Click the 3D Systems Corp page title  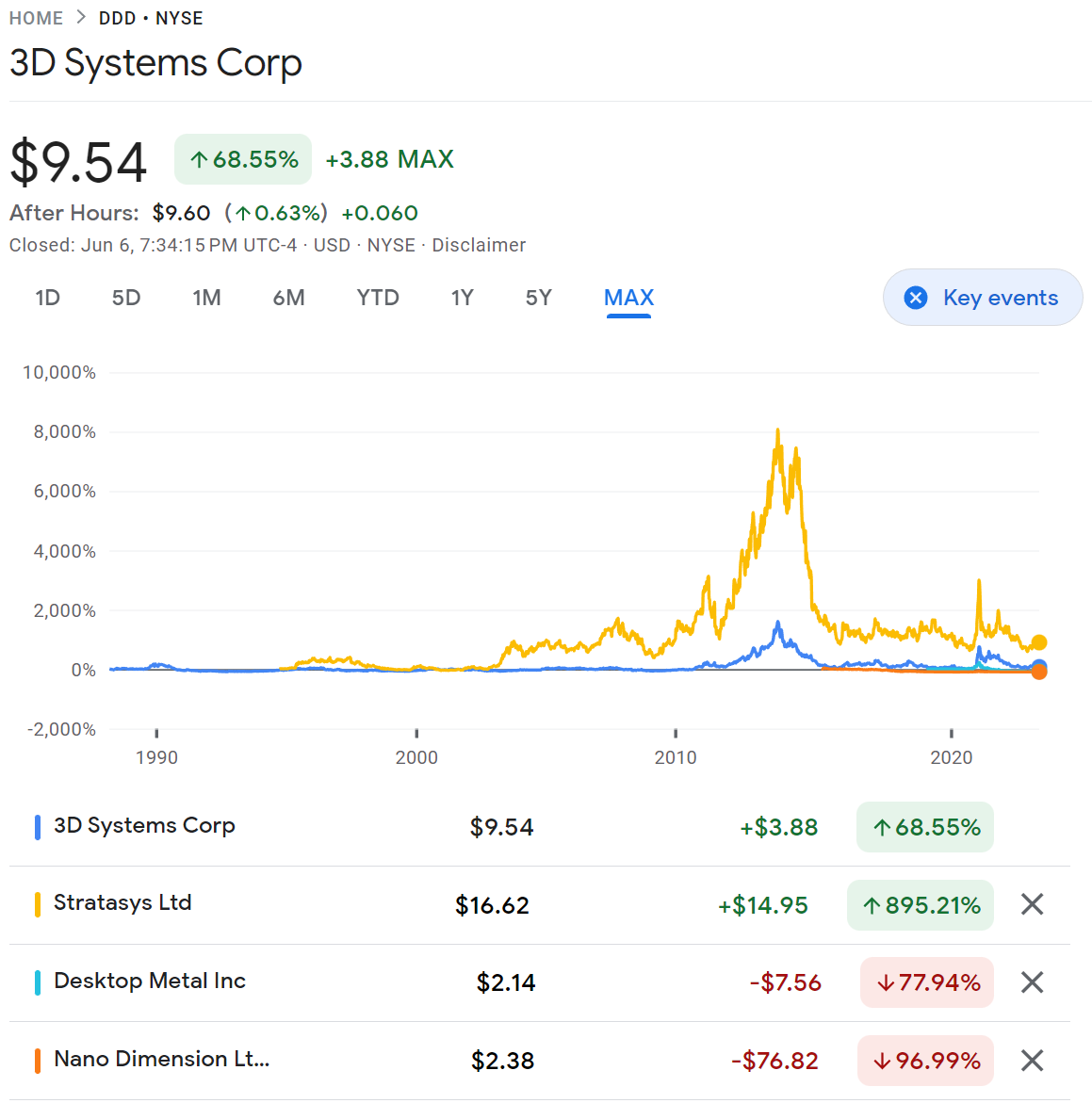(x=155, y=62)
